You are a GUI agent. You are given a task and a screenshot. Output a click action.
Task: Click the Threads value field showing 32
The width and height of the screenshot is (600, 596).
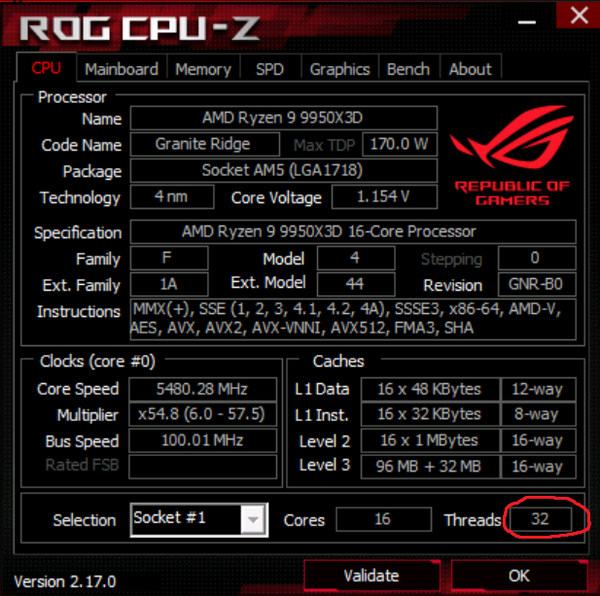[x=540, y=519]
